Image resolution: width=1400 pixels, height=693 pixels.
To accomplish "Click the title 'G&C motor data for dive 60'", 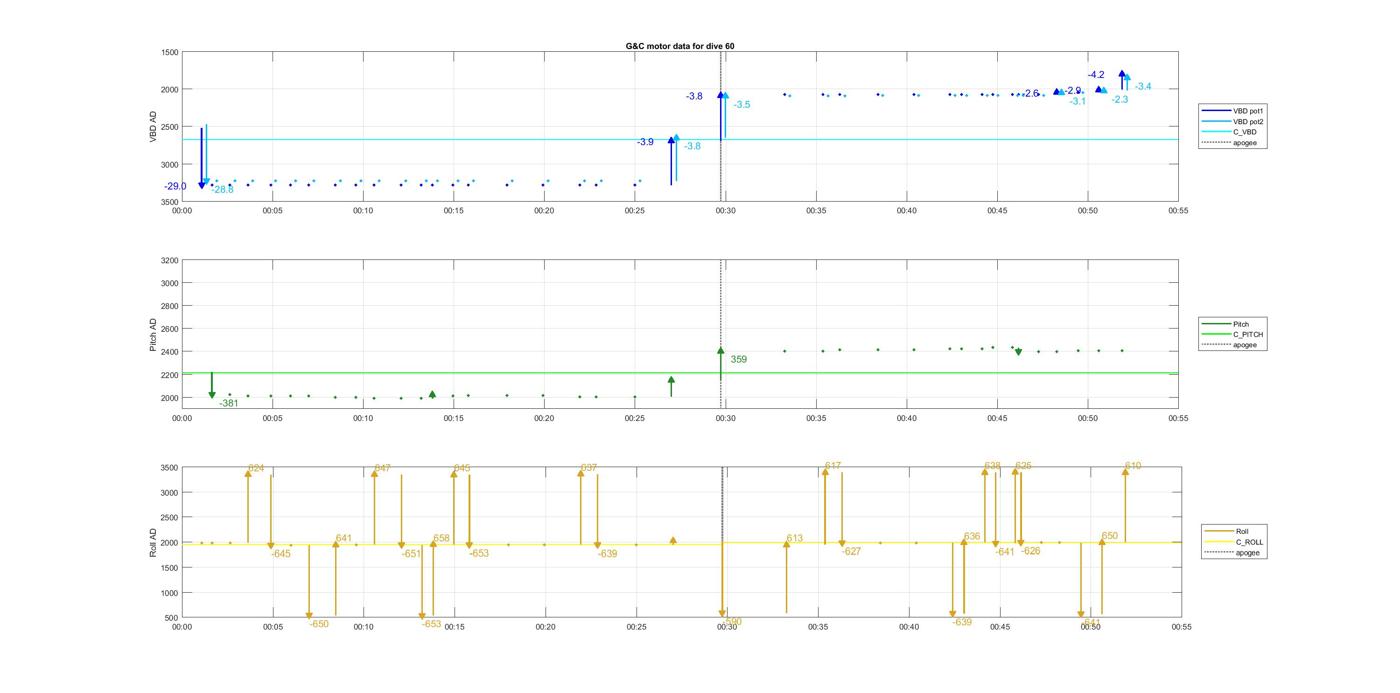I will tap(679, 46).
